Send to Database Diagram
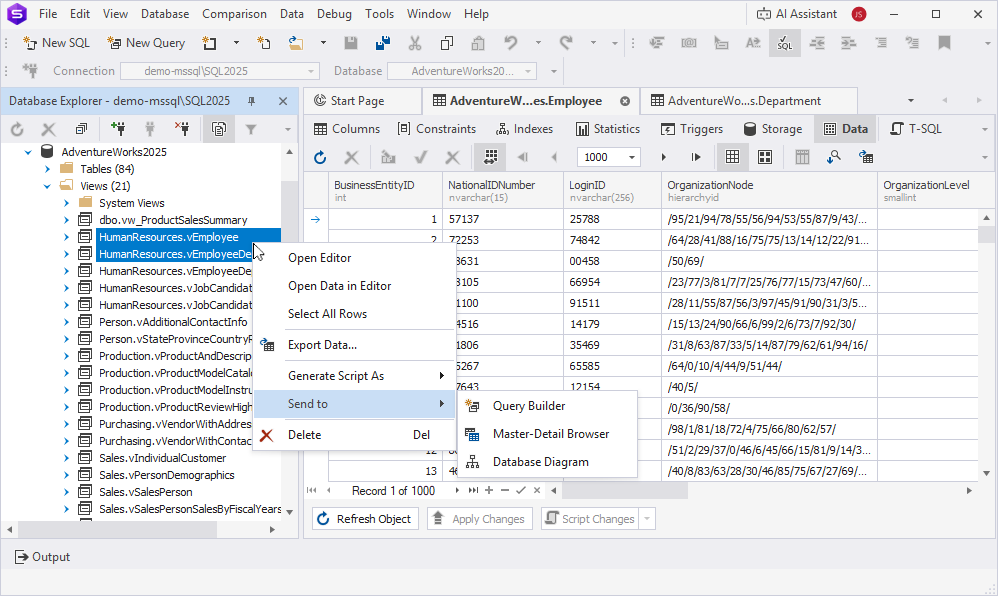The image size is (998, 596). (547, 462)
